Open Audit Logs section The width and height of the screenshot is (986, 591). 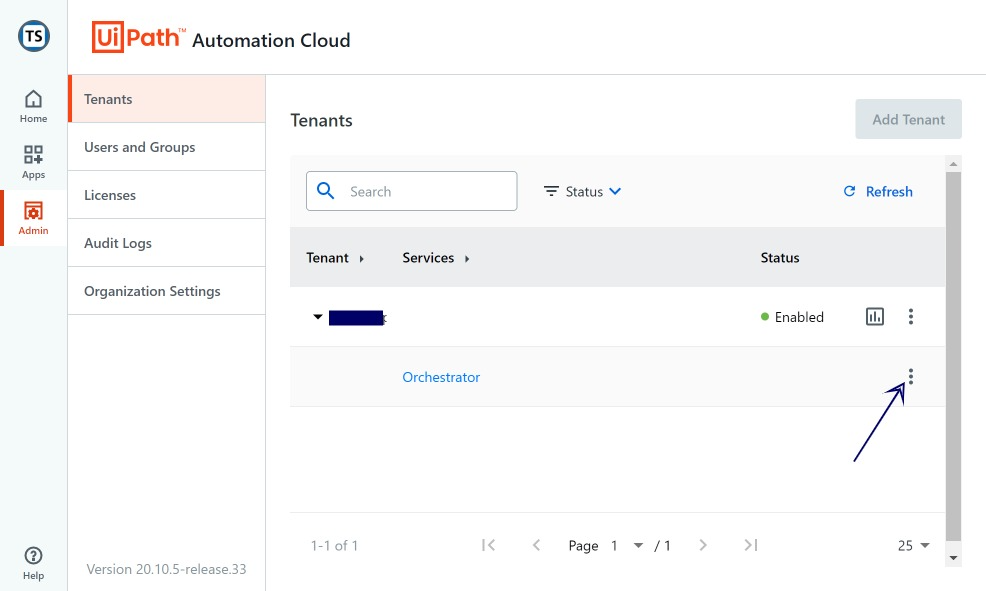point(167,243)
